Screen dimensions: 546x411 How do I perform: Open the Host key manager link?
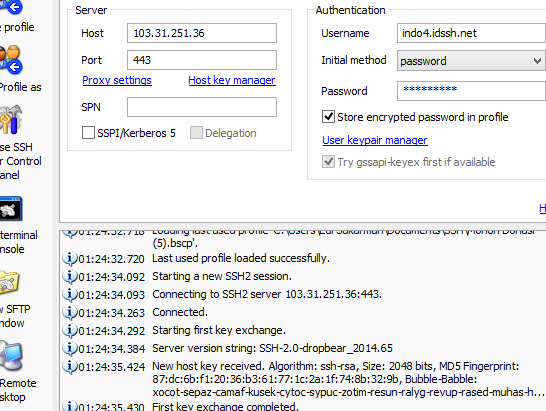click(x=232, y=80)
